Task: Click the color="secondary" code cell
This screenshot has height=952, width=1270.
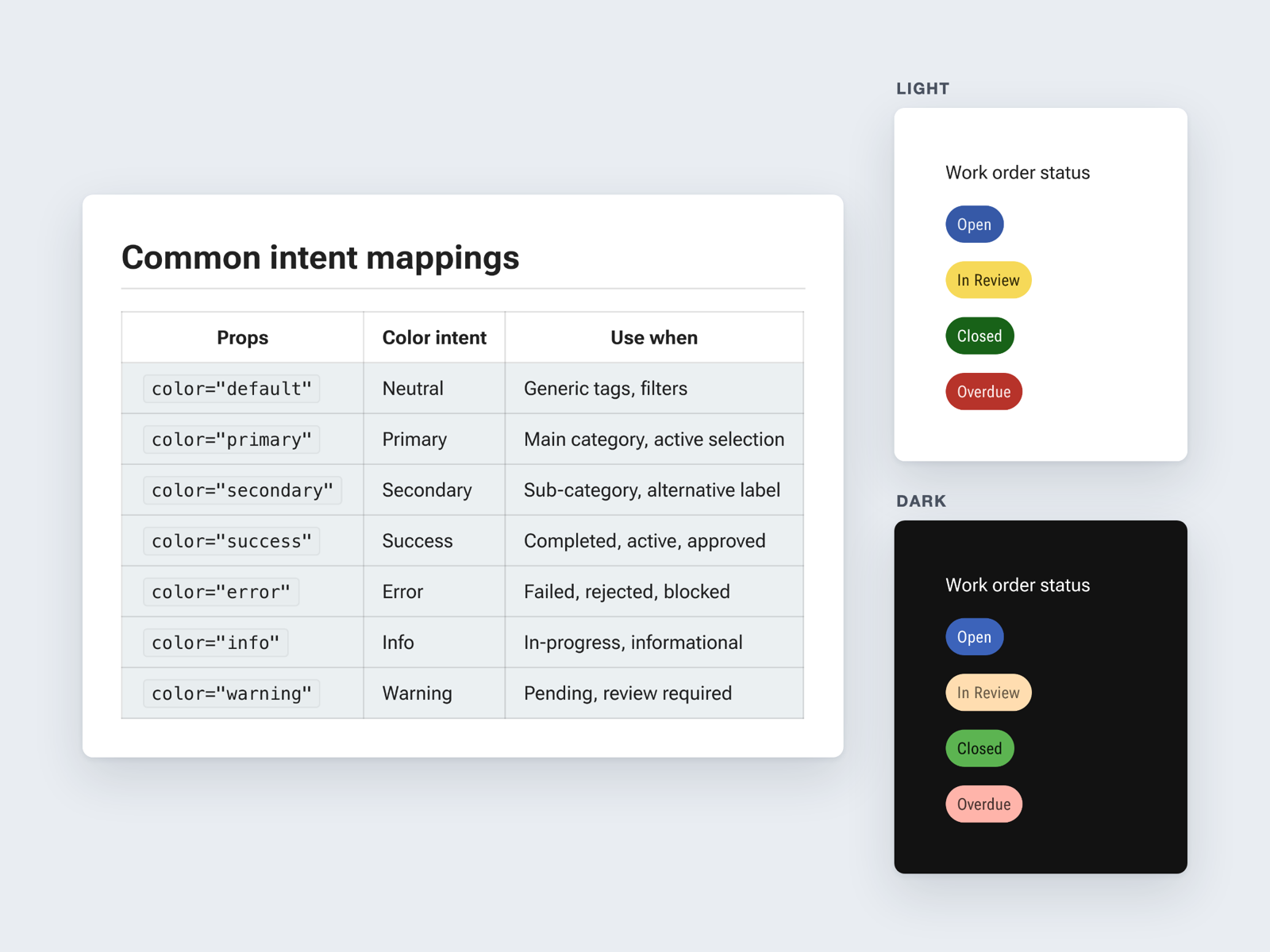Action: [x=242, y=490]
